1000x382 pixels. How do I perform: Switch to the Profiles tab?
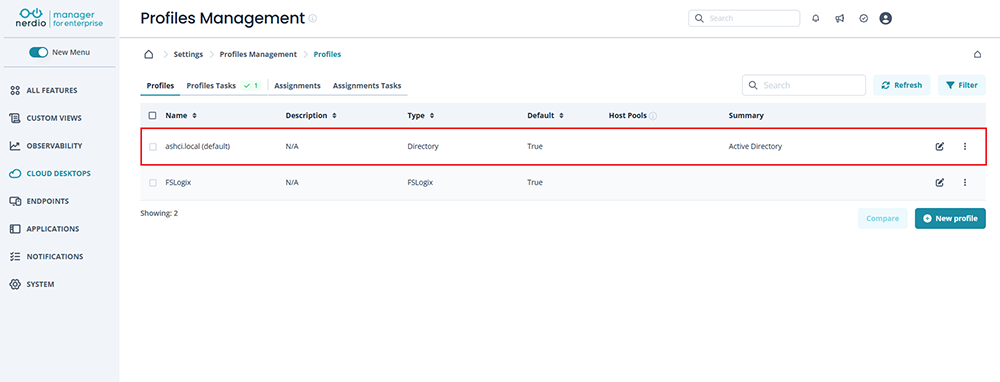[160, 85]
